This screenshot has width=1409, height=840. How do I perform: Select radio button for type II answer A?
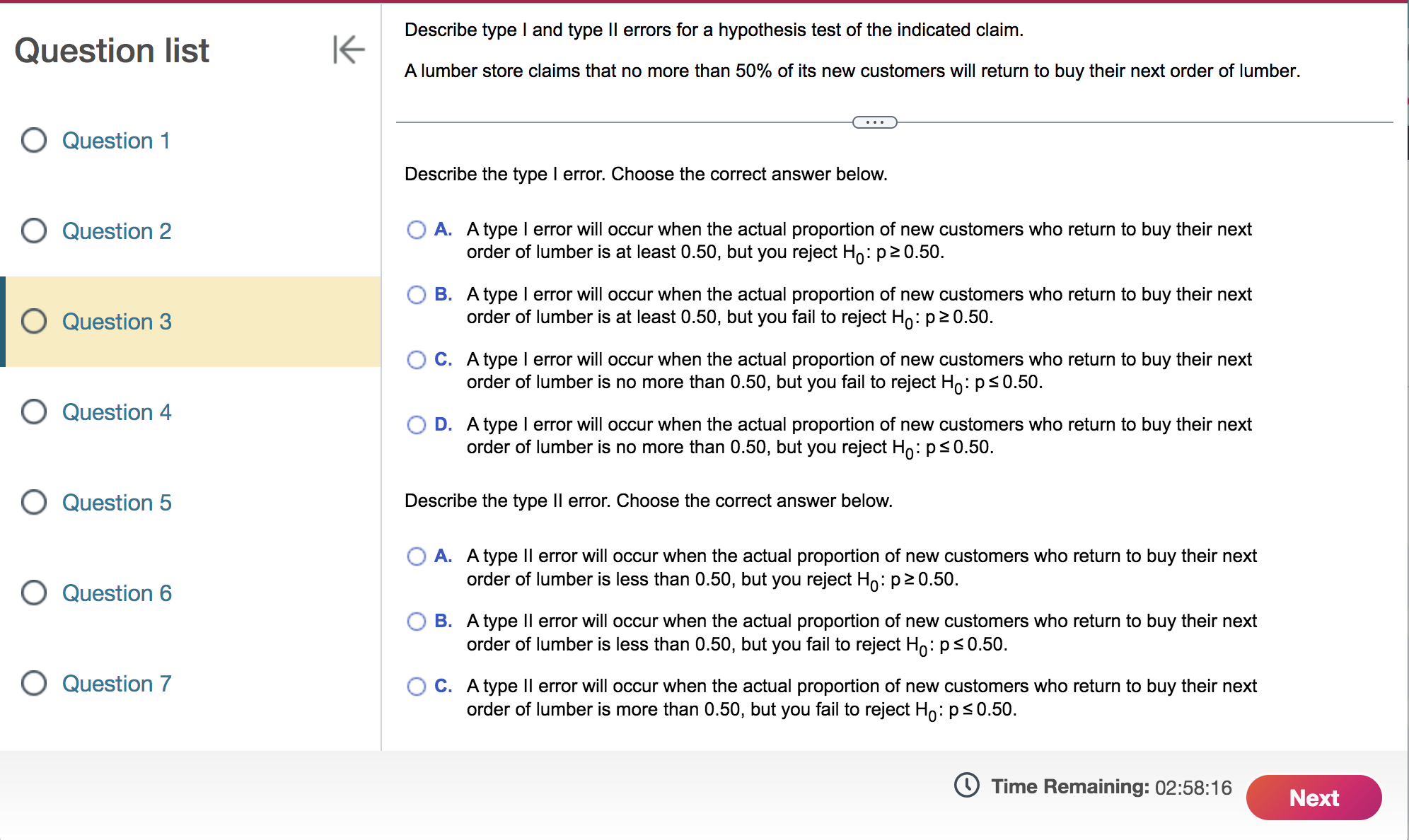point(417,556)
